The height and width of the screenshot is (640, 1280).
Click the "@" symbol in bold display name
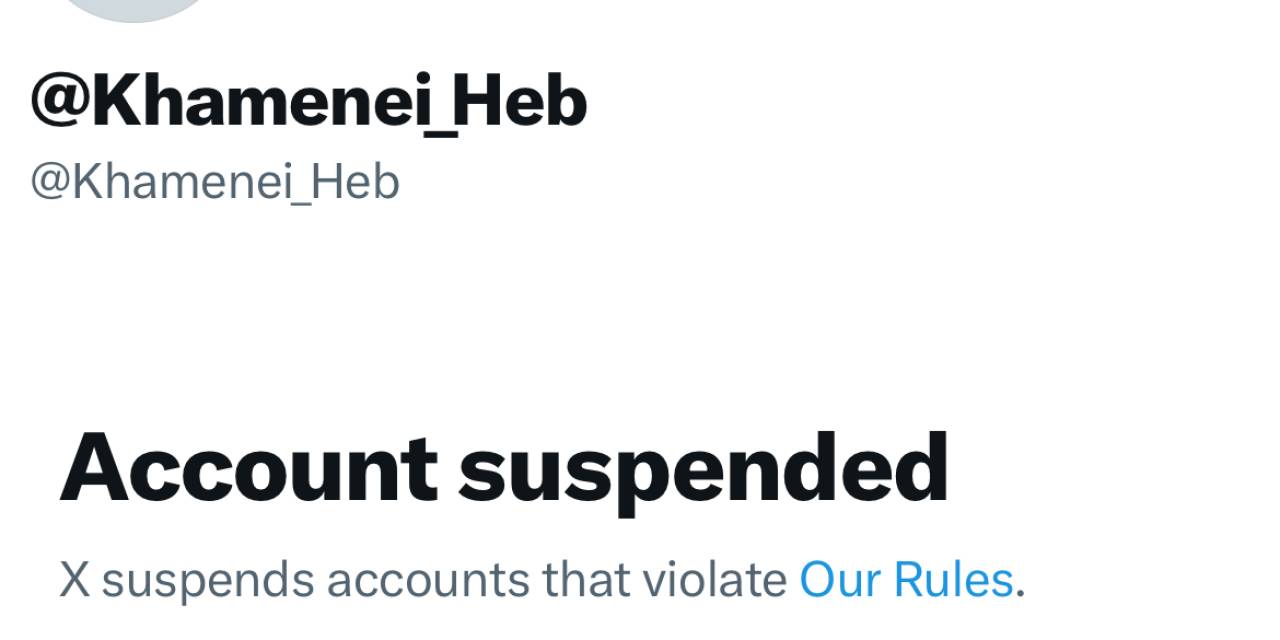point(60,102)
